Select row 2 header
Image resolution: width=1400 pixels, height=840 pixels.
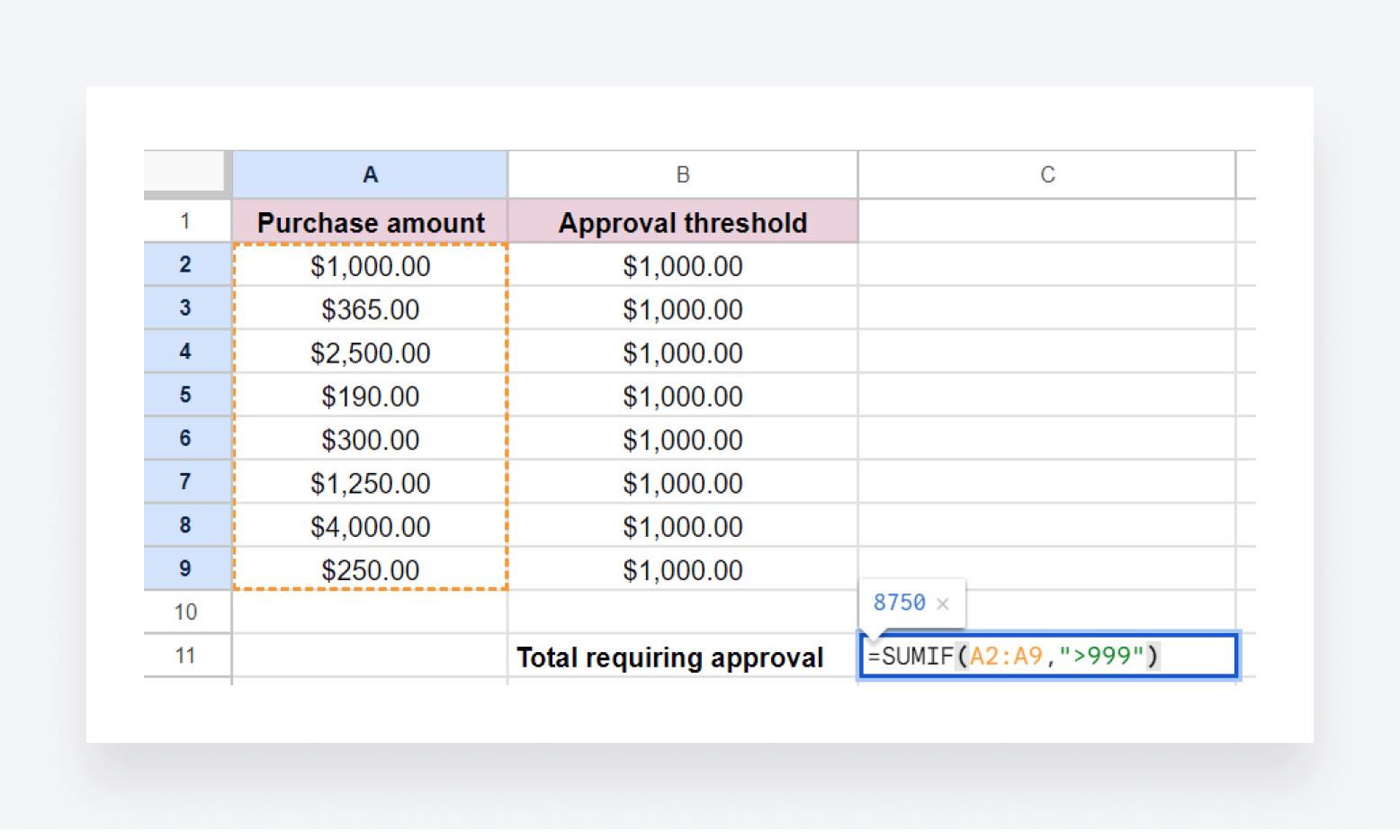(185, 264)
